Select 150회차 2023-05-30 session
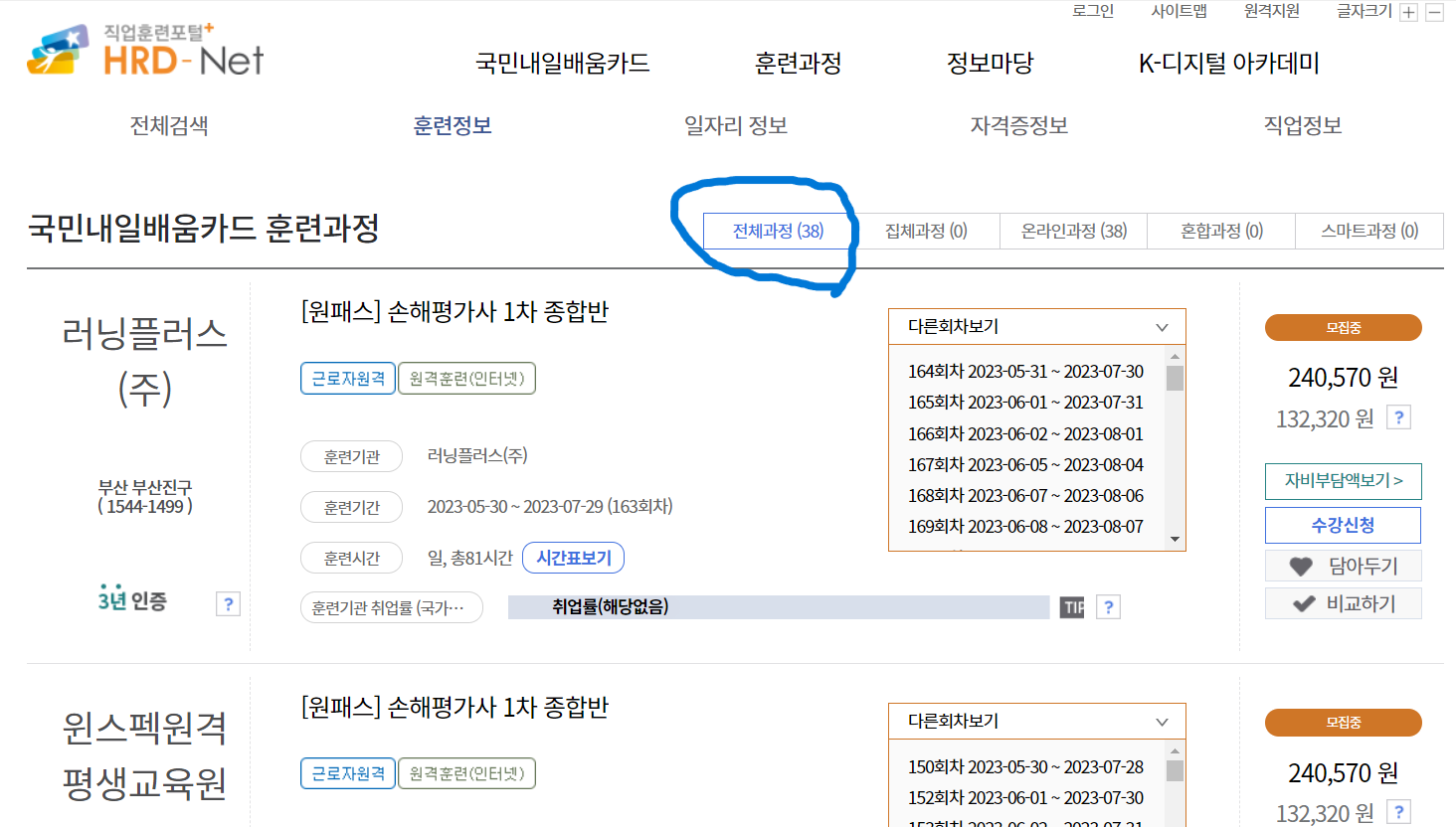 pyautogui.click(x=1025, y=767)
